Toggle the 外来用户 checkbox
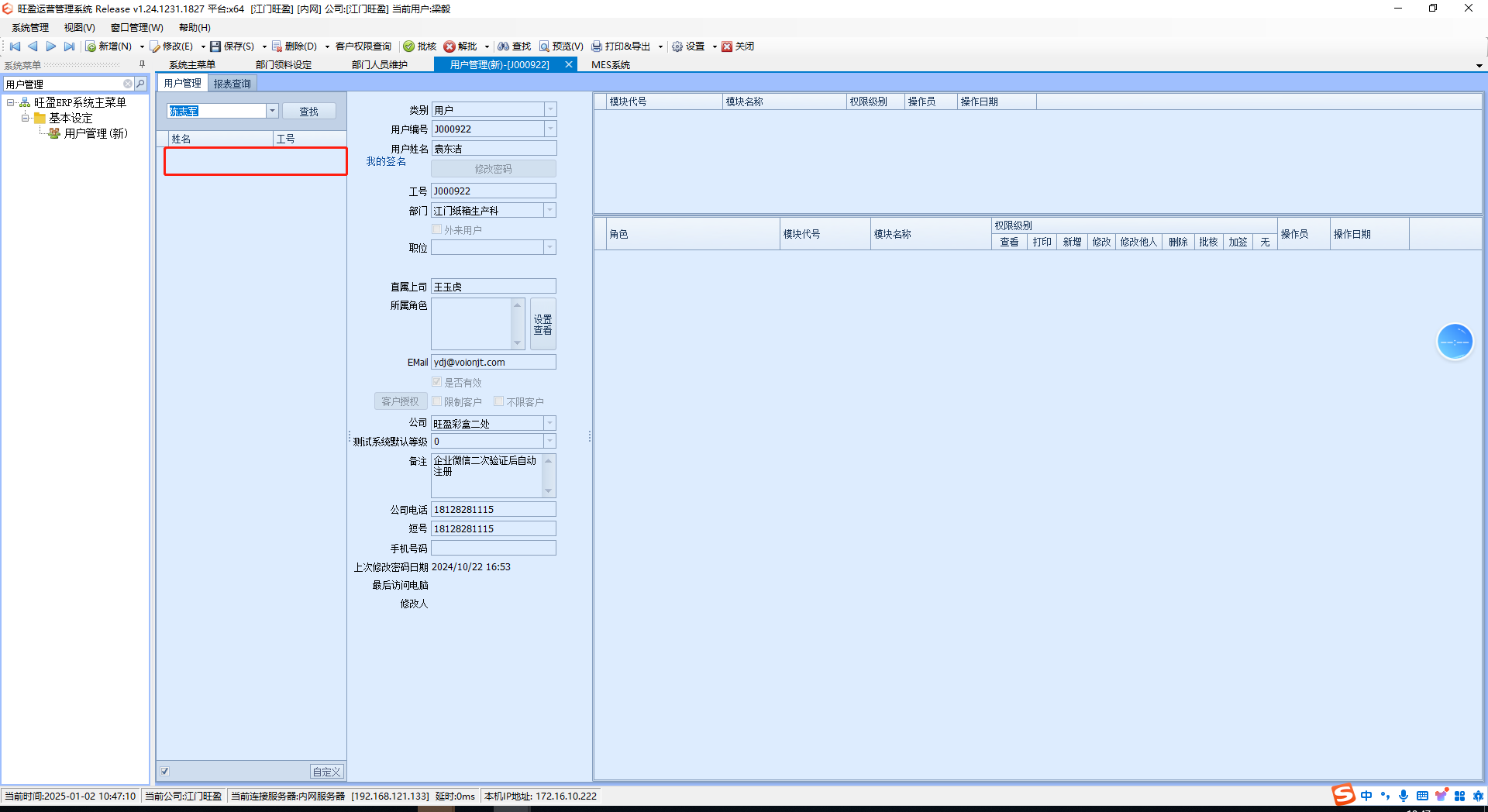Image resolution: width=1488 pixels, height=812 pixels. [437, 229]
